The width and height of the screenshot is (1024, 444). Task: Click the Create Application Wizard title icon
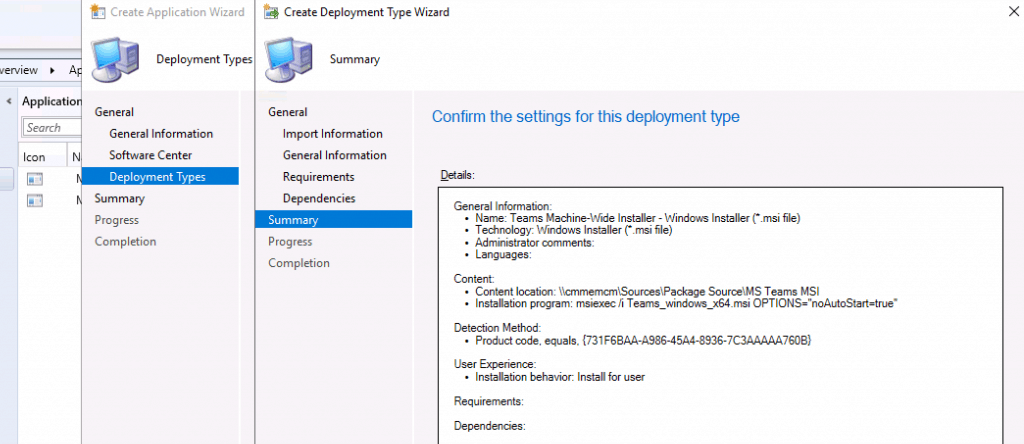pyautogui.click(x=98, y=12)
